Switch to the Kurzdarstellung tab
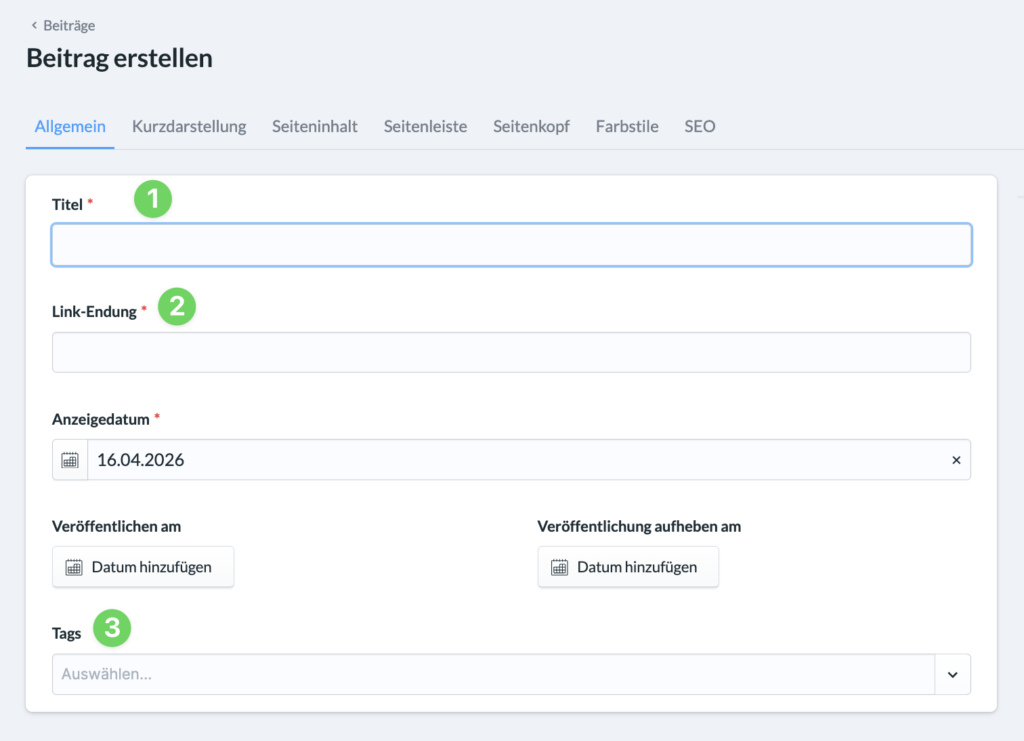The width and height of the screenshot is (1024, 741). [189, 127]
